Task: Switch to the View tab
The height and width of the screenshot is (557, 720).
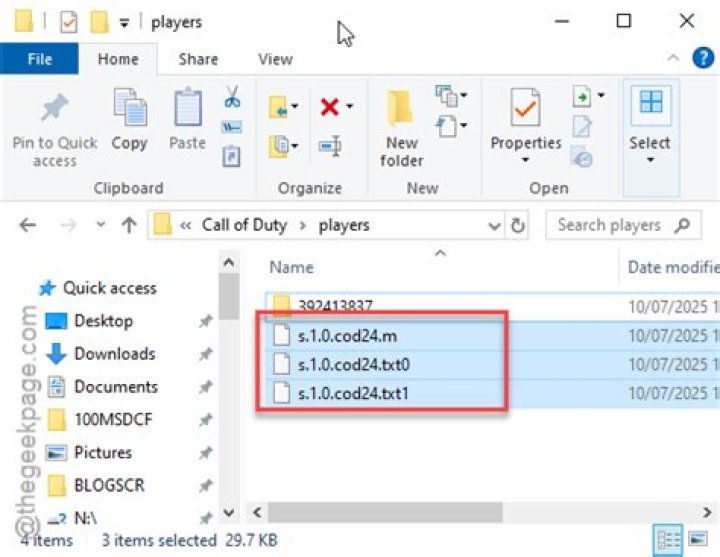Action: pyautogui.click(x=275, y=59)
